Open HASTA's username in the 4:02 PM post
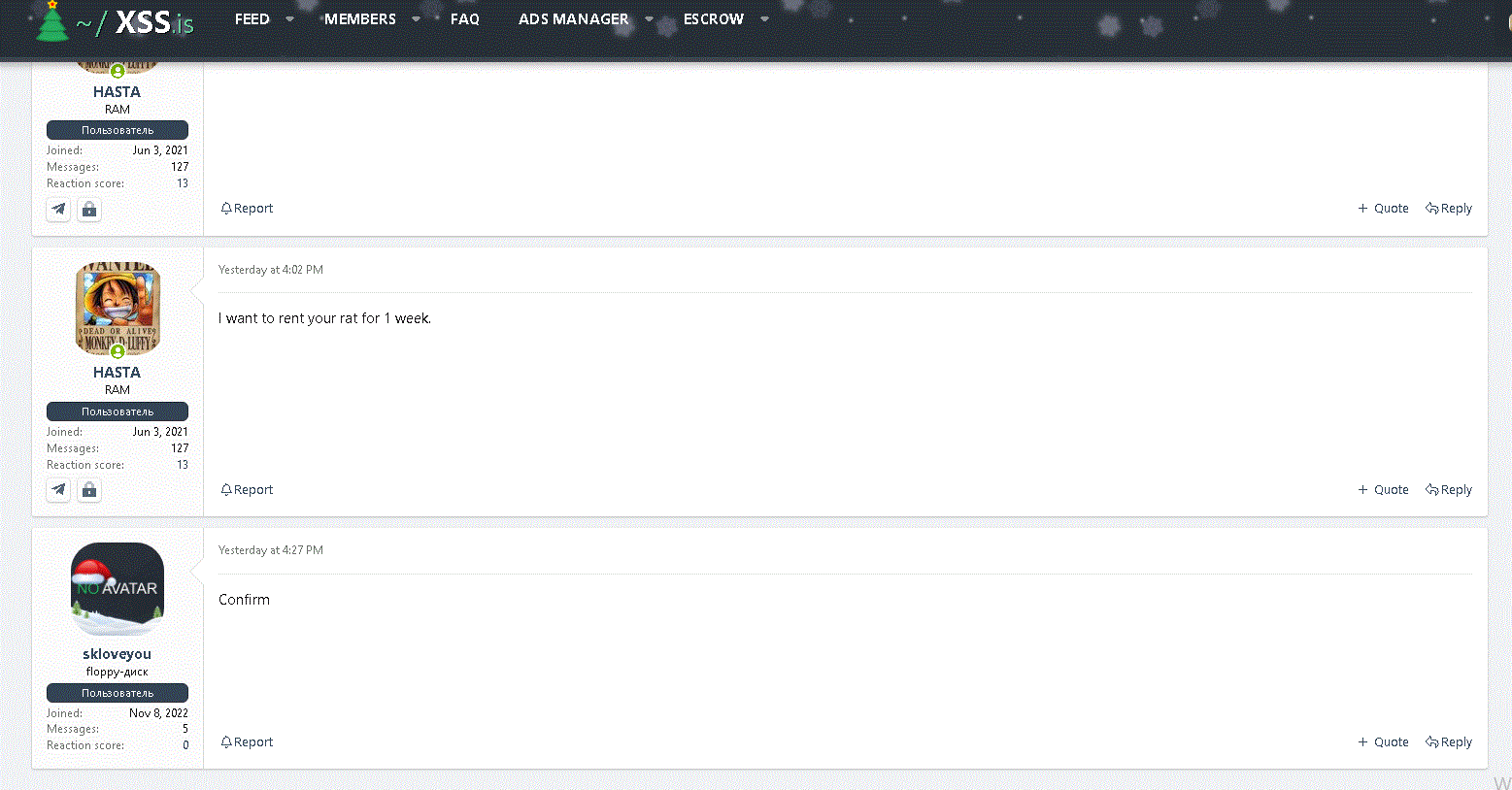This screenshot has width=1512, height=790. 118,373
